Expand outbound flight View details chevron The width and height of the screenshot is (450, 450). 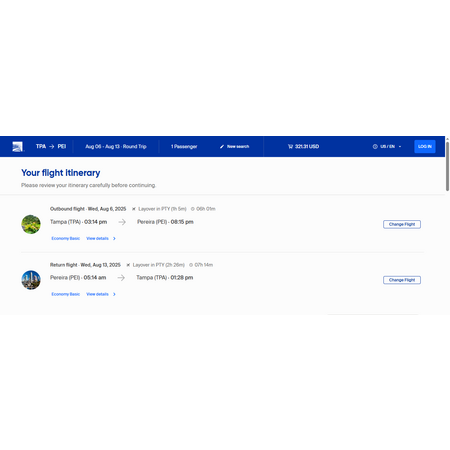114,239
